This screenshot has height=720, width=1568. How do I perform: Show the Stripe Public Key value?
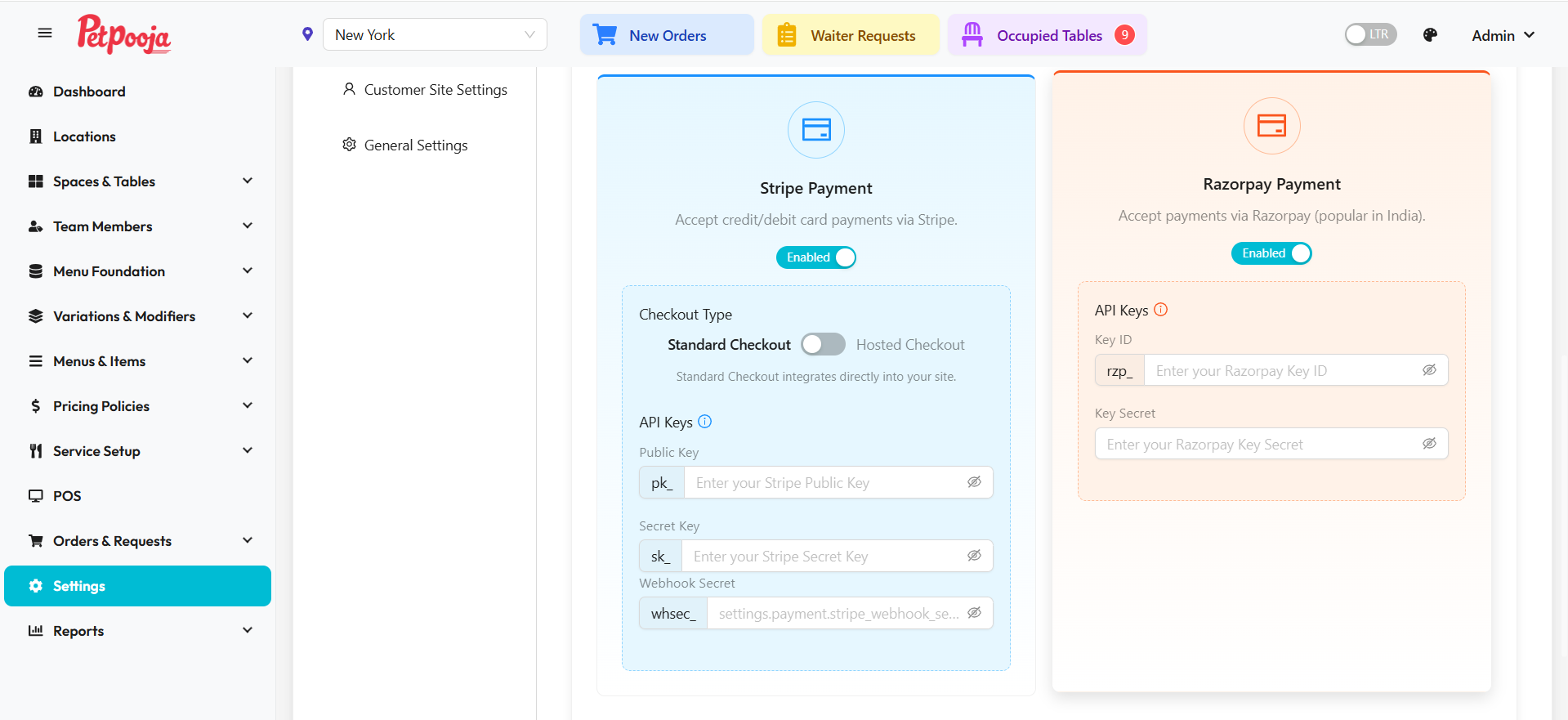point(975,482)
